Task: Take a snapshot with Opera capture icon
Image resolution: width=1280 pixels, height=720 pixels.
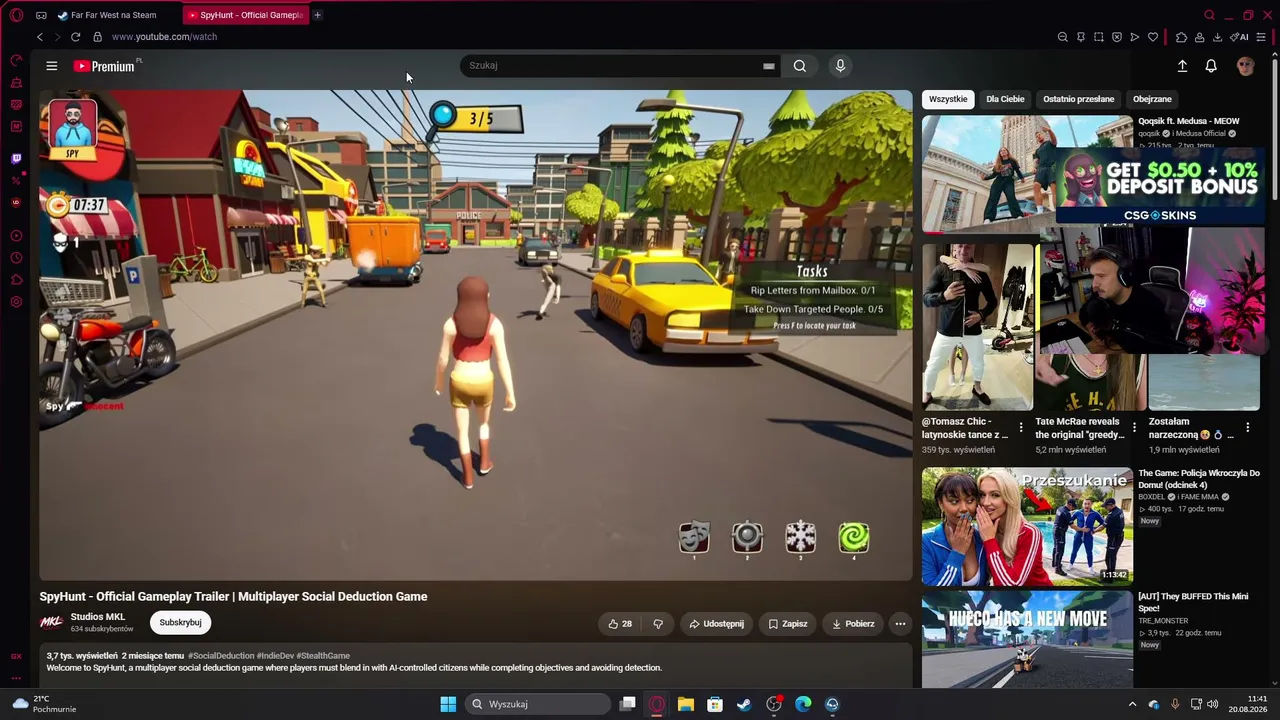Action: [1099, 37]
